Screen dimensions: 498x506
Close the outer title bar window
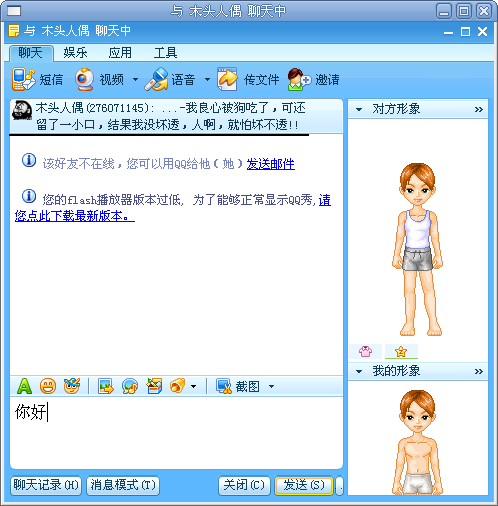pos(484,11)
